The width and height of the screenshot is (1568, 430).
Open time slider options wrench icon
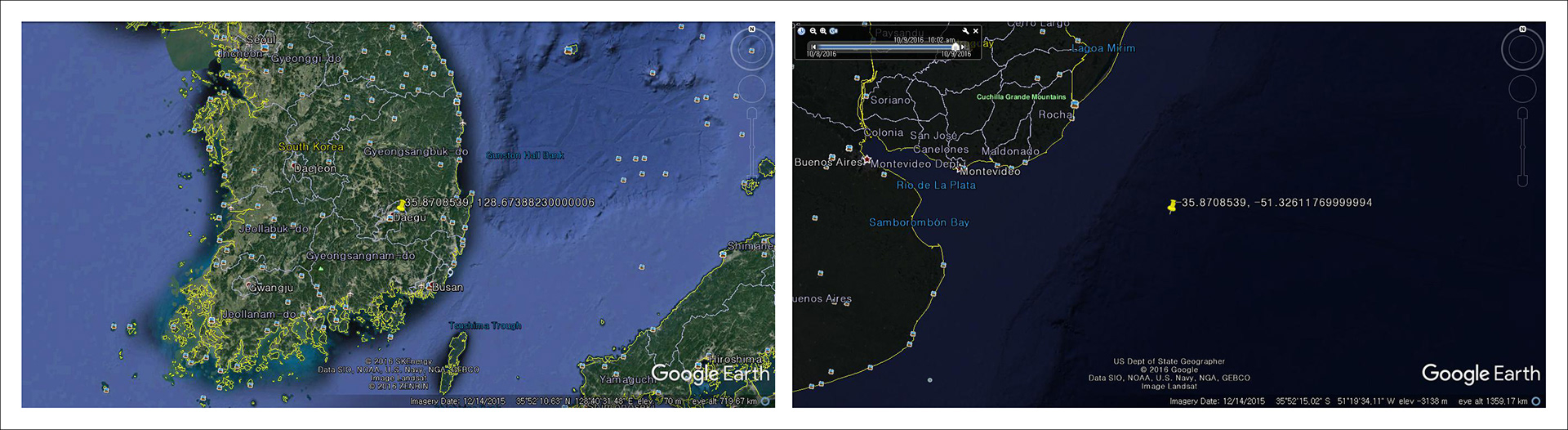tap(965, 31)
